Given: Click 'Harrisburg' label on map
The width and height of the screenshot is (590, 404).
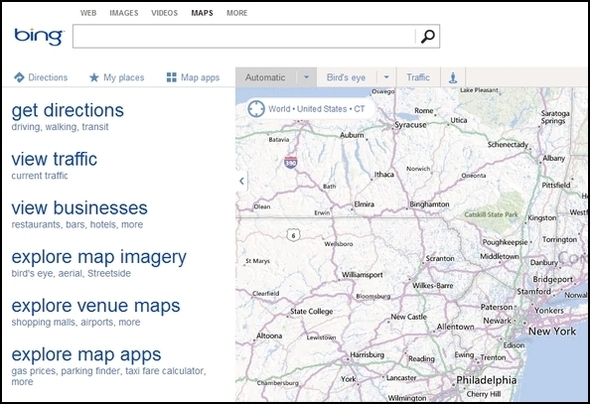Looking at the screenshot, I should pyautogui.click(x=367, y=355).
